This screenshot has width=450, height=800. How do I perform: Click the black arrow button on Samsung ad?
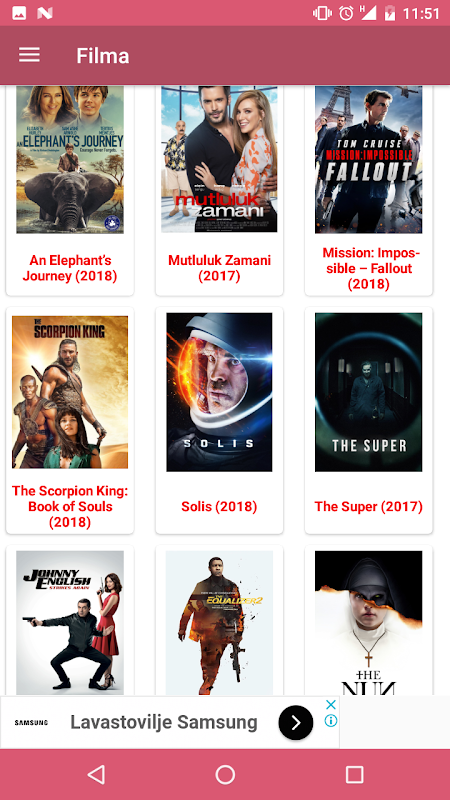(296, 722)
